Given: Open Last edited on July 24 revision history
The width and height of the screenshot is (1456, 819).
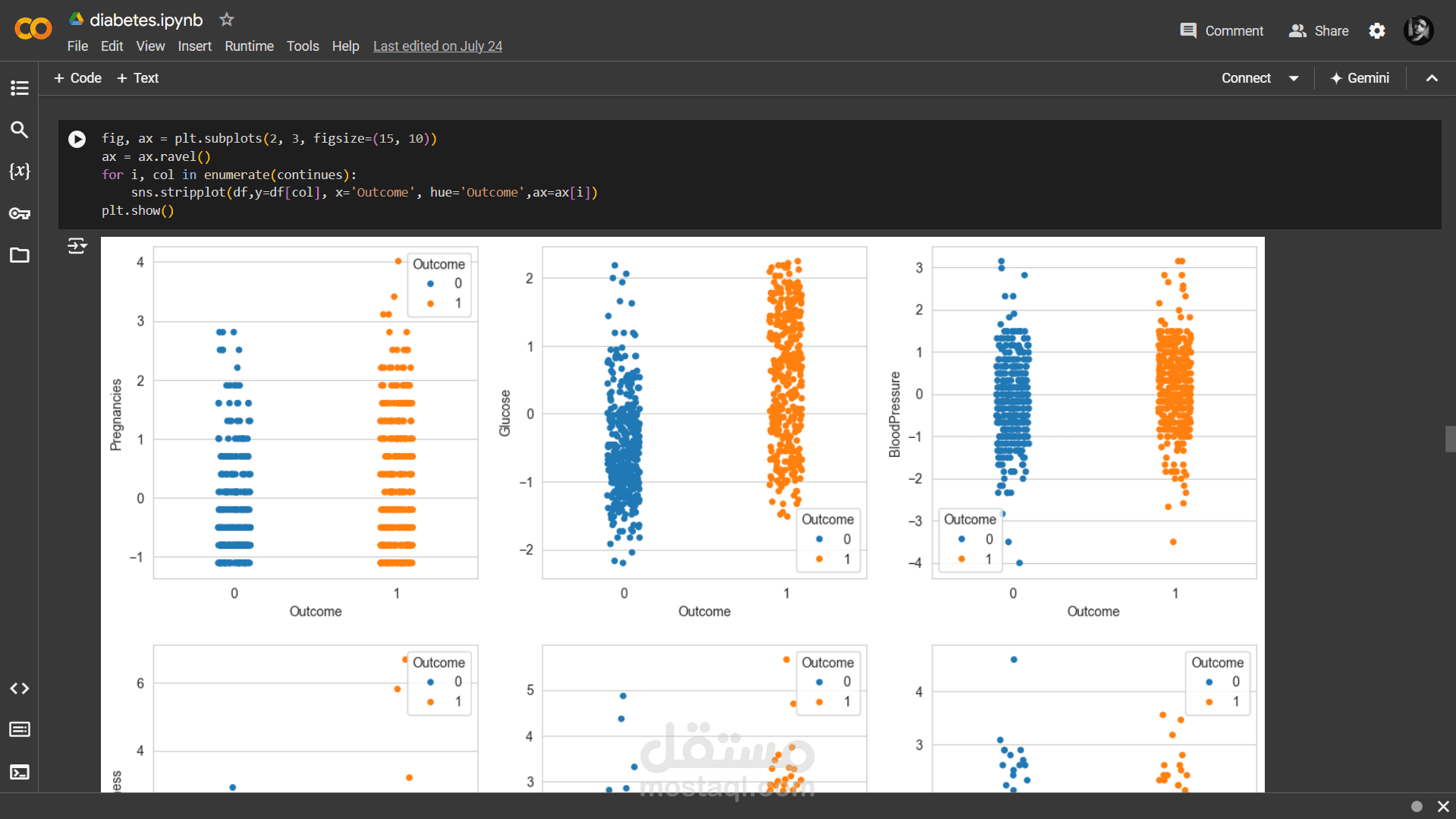Looking at the screenshot, I should pyautogui.click(x=438, y=46).
